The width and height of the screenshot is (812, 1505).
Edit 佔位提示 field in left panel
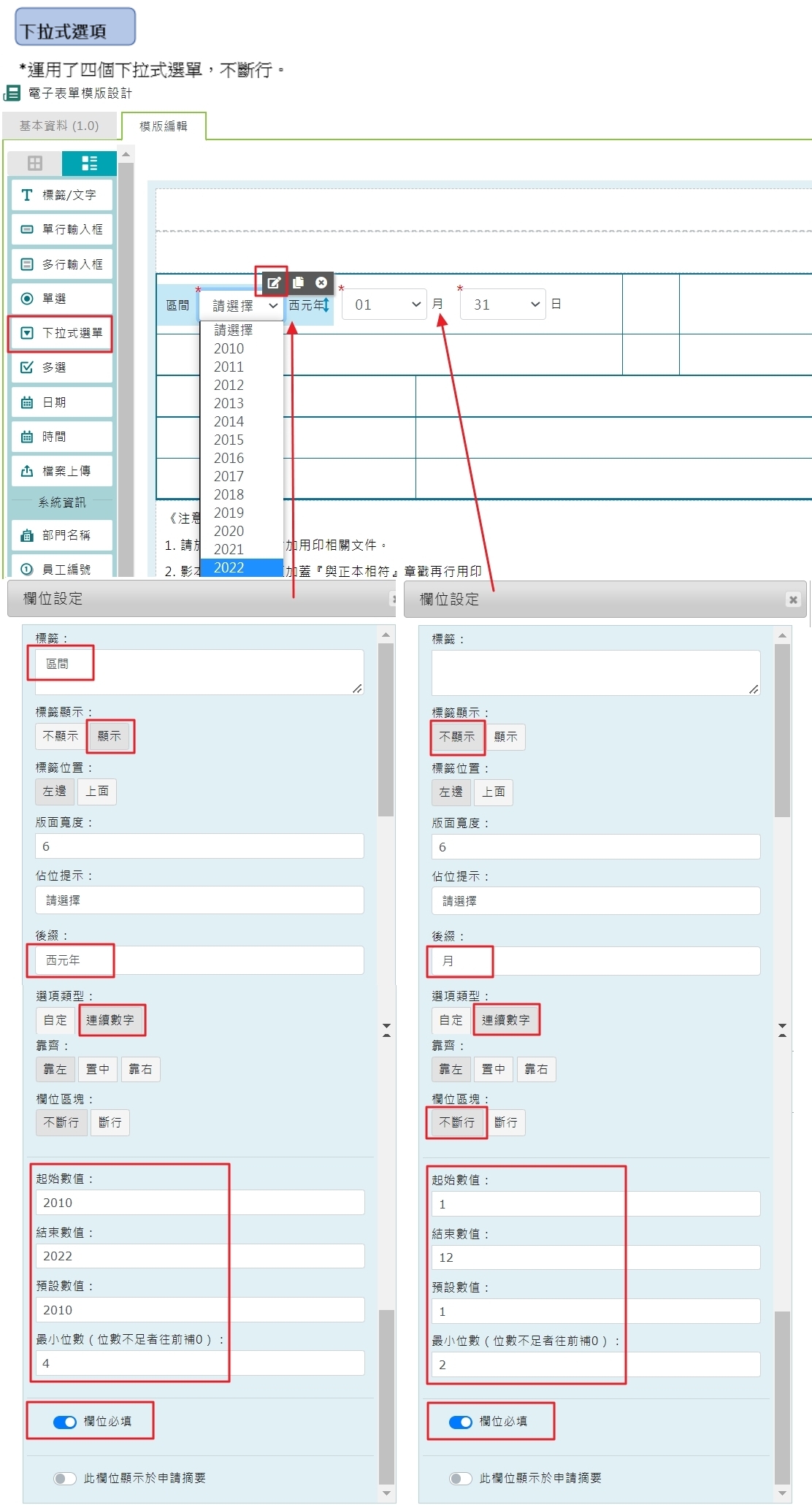(x=199, y=900)
